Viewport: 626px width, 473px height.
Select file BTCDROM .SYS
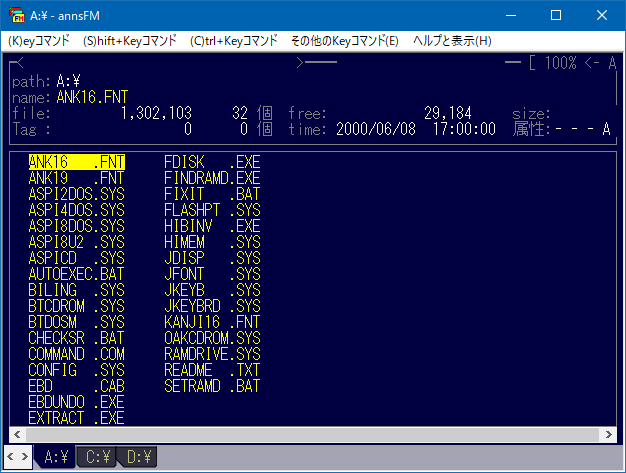coord(77,306)
